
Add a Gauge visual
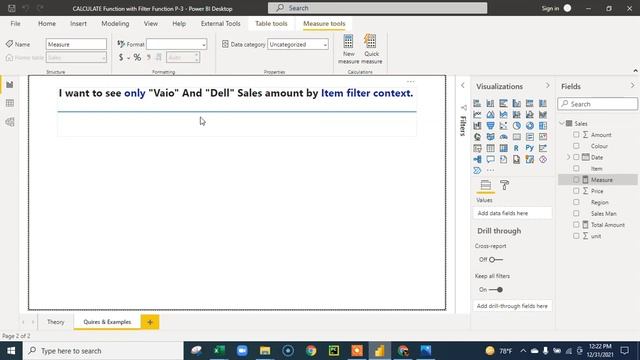504,137
